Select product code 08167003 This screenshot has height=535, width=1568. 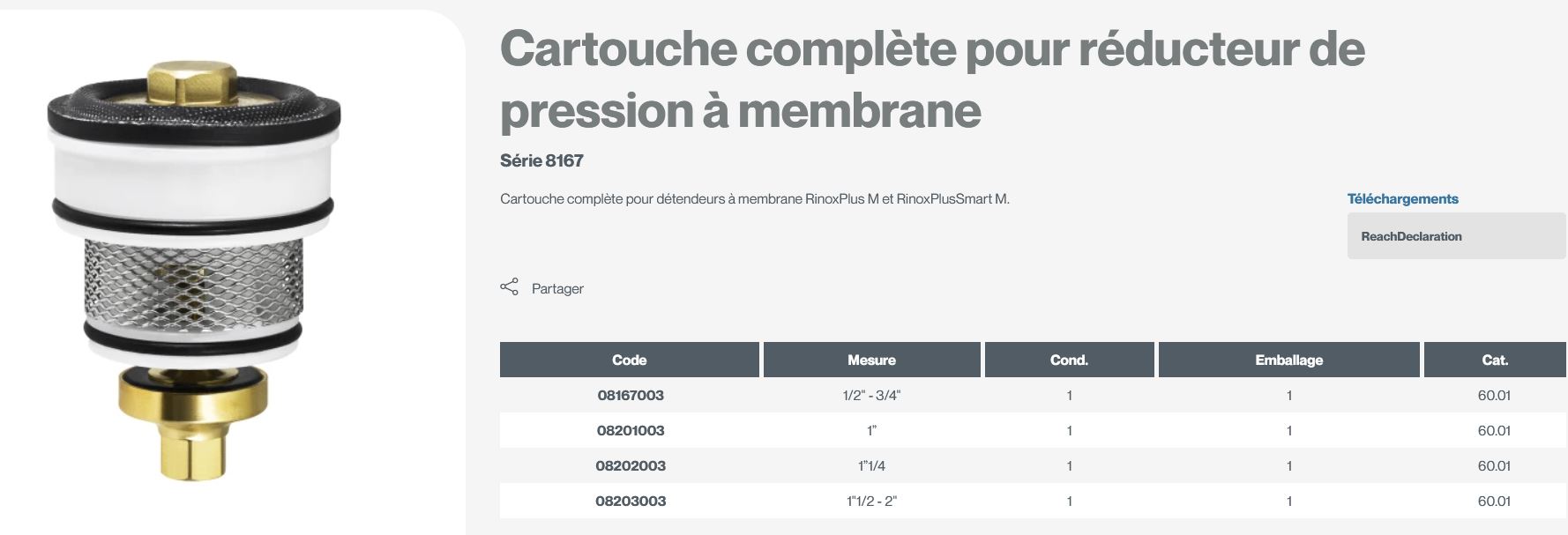631,396
